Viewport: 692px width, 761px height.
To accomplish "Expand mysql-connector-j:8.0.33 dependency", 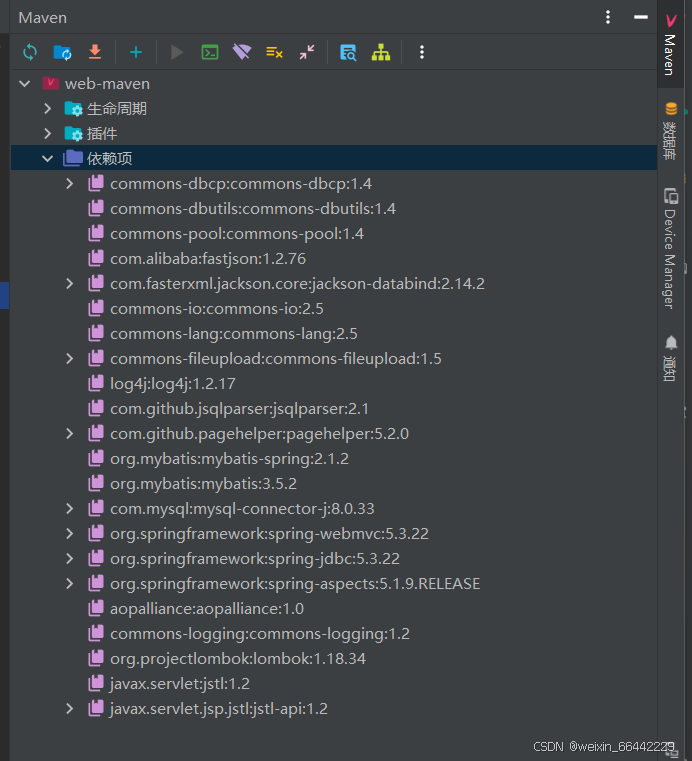I will pos(69,509).
